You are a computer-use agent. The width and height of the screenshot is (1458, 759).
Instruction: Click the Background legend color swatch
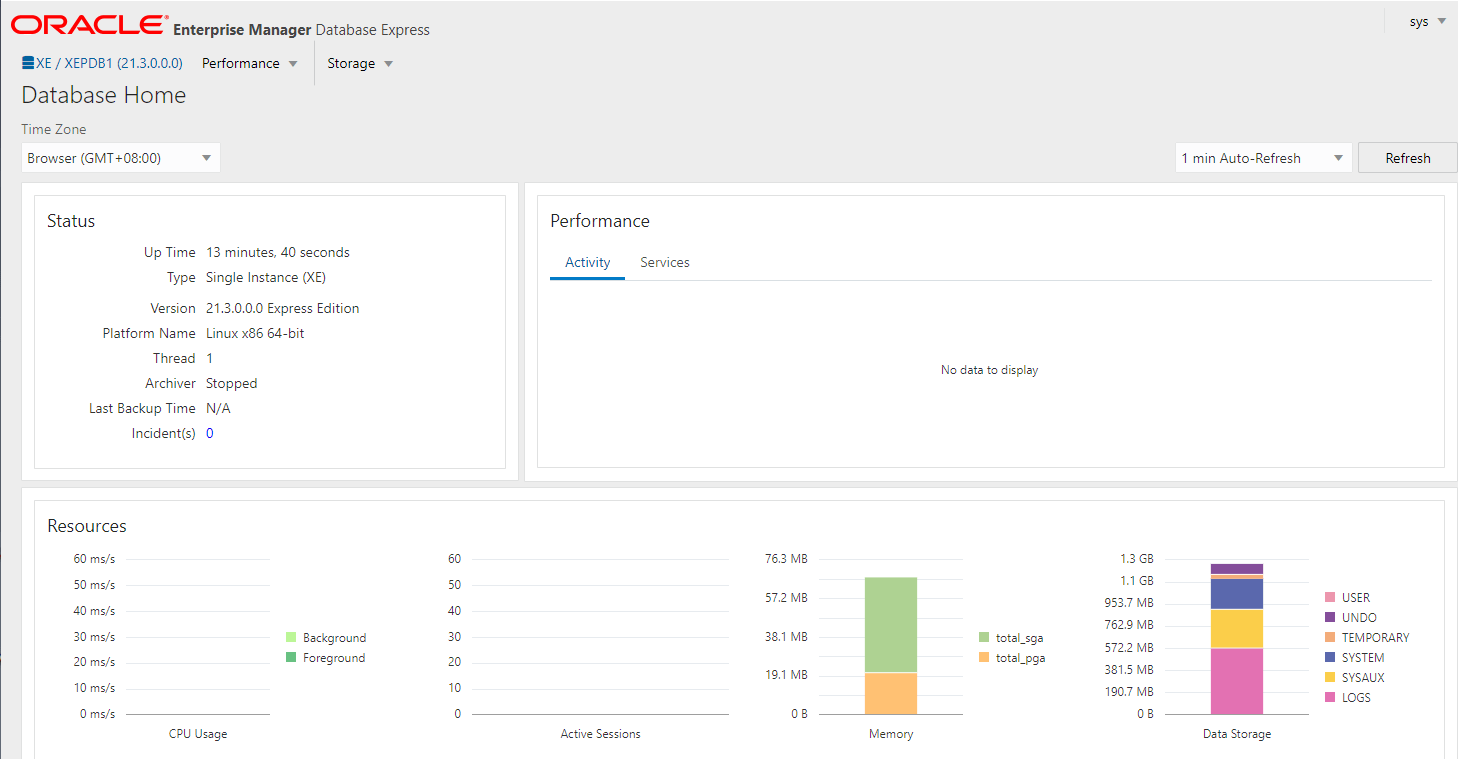[x=291, y=637]
